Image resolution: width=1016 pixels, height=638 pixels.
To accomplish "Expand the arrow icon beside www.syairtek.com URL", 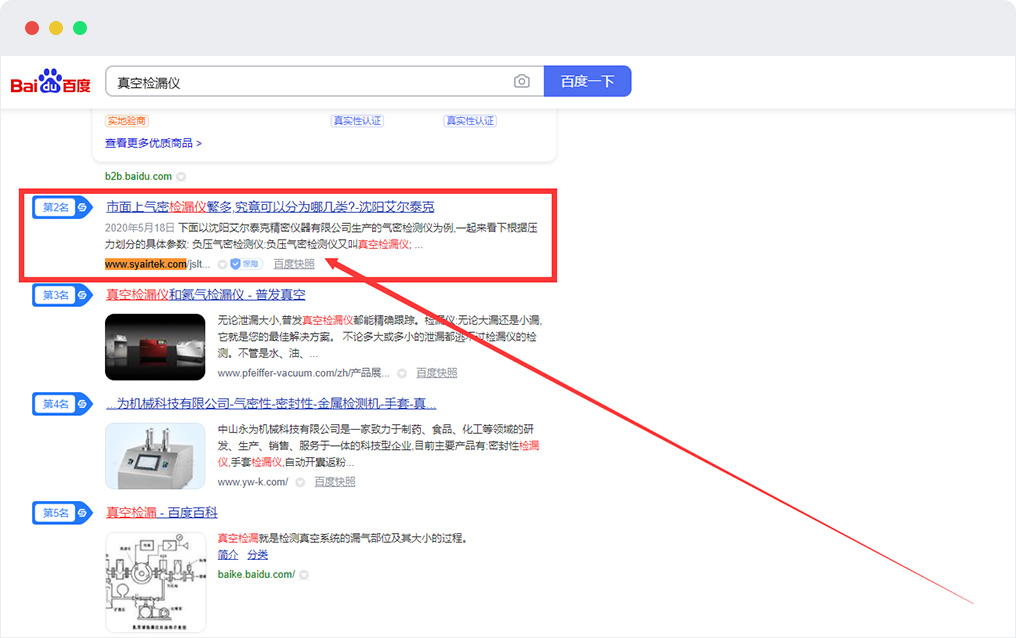I will click(x=222, y=264).
